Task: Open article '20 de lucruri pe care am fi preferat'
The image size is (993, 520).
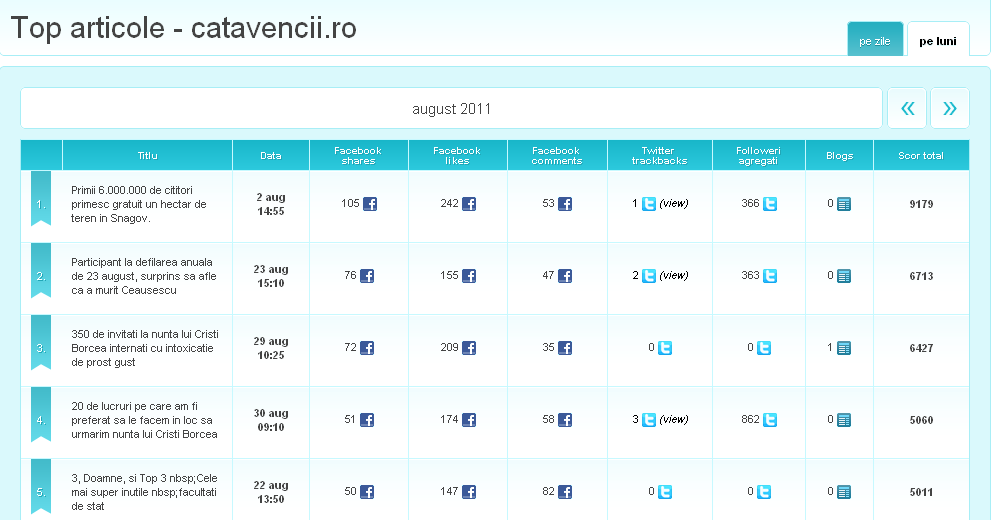Action: pyautogui.click(x=144, y=420)
